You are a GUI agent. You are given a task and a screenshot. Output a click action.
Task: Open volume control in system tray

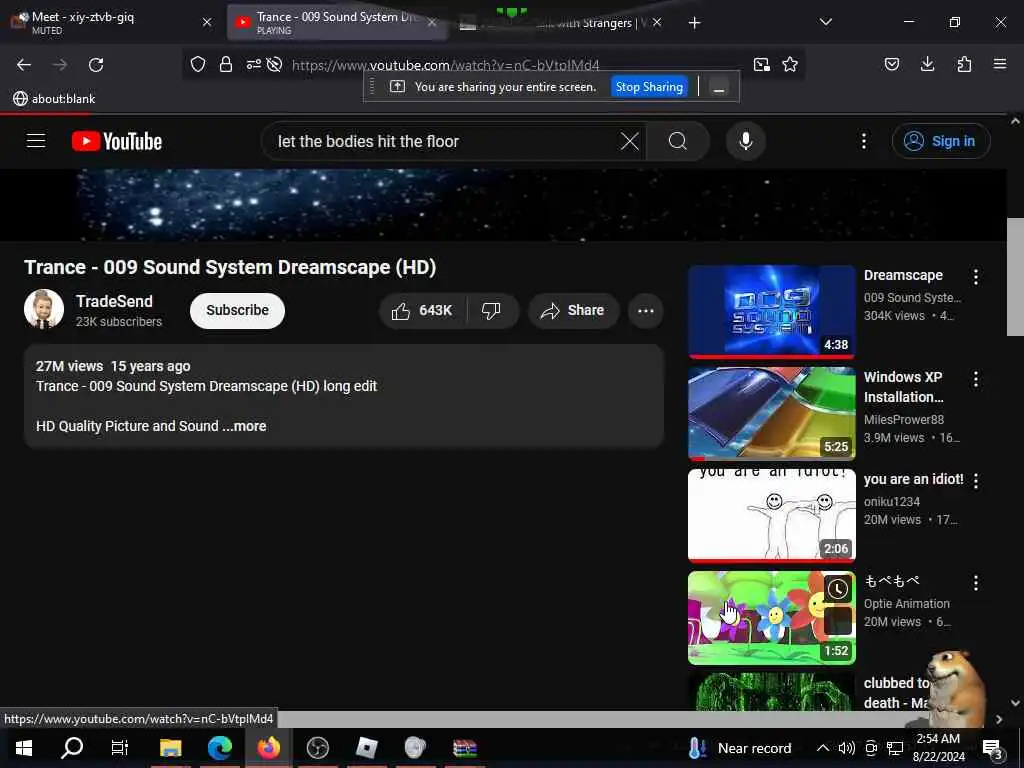pyautogui.click(x=846, y=748)
